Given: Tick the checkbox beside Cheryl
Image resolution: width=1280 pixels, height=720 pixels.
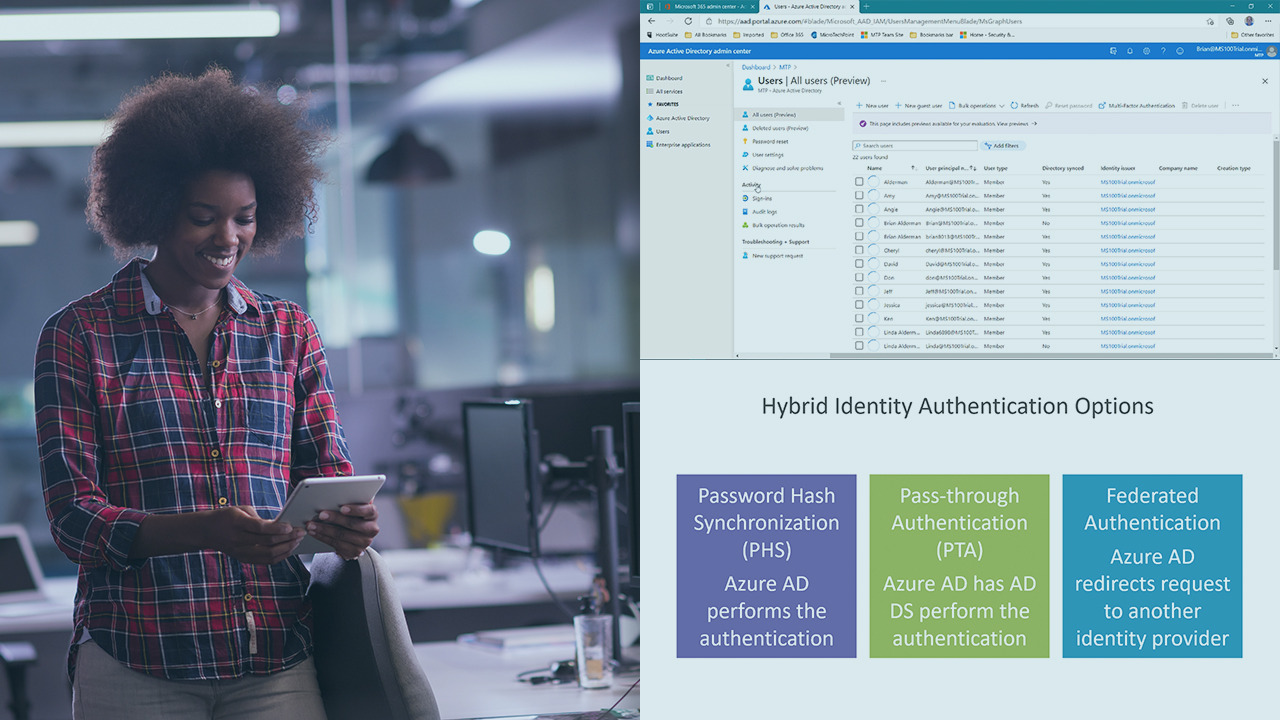Looking at the screenshot, I should pyautogui.click(x=859, y=250).
